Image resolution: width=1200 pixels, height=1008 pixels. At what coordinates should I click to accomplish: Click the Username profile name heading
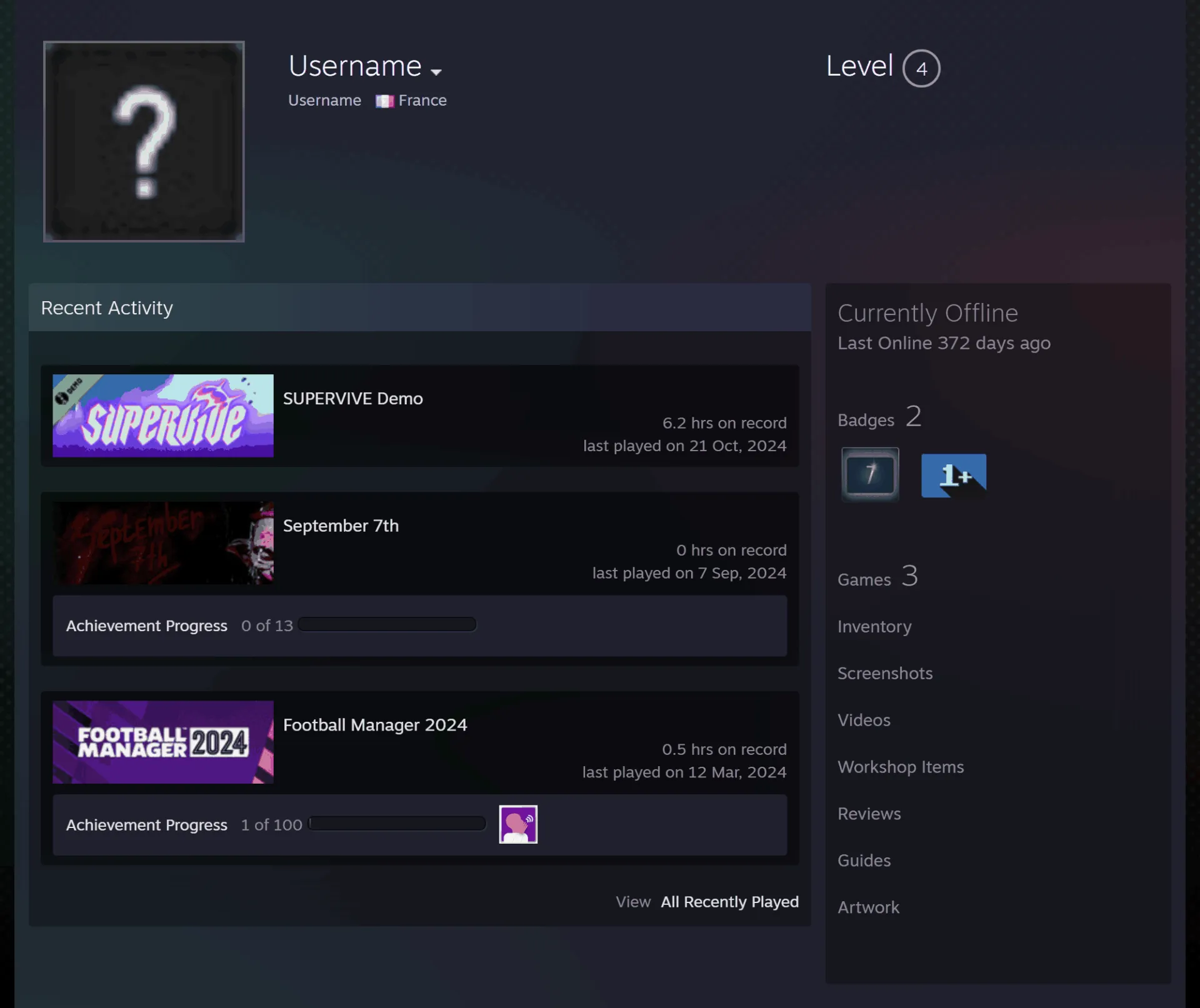355,66
